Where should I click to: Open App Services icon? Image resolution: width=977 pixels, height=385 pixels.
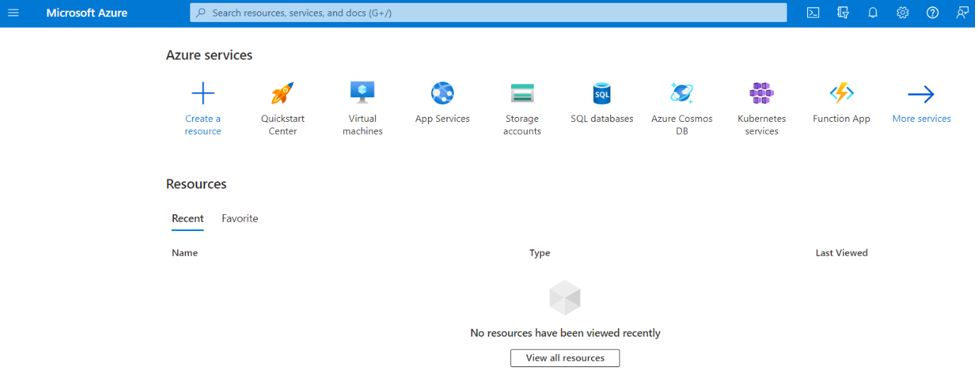(x=442, y=93)
